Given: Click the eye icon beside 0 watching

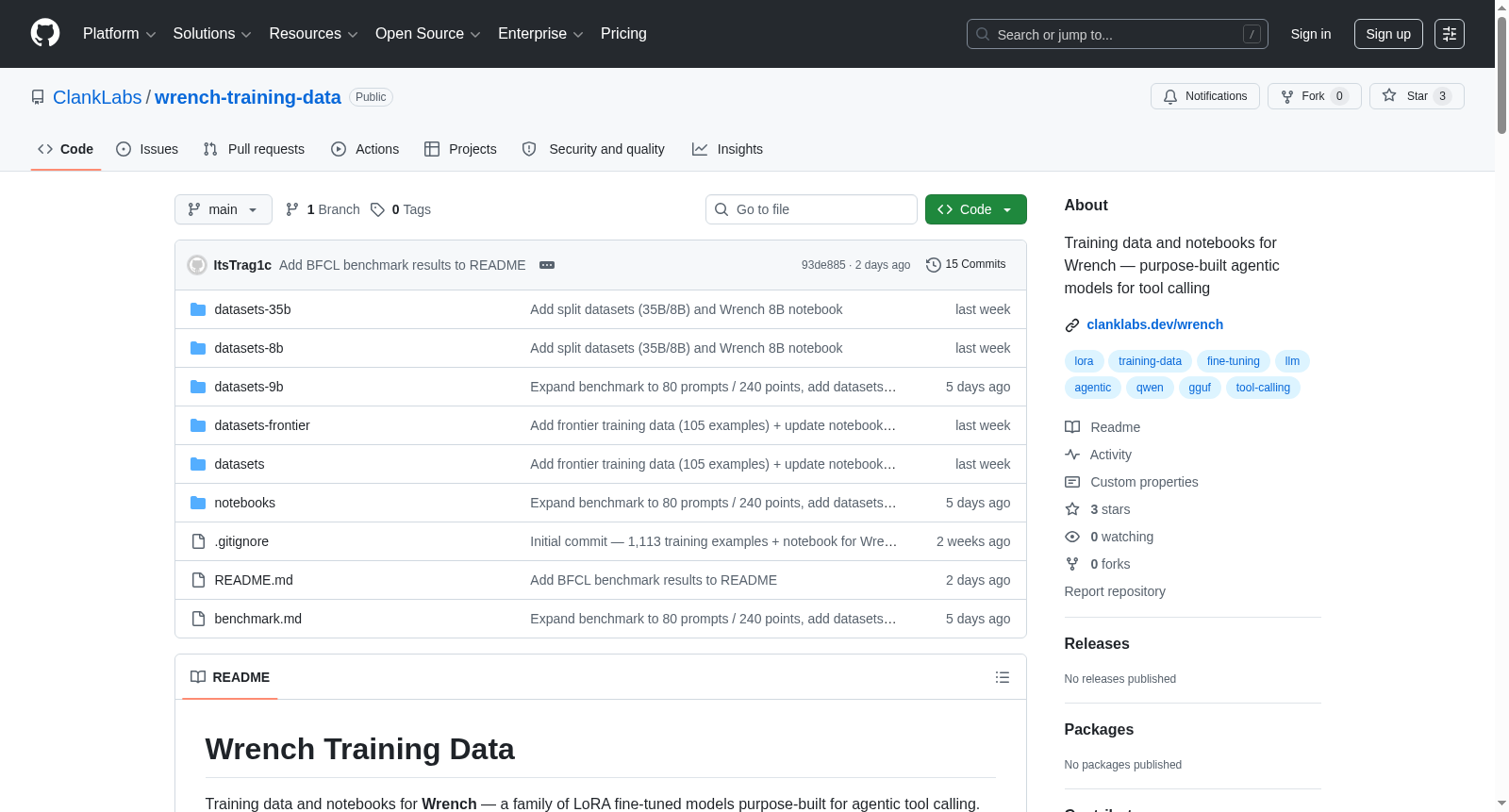Looking at the screenshot, I should [1072, 537].
